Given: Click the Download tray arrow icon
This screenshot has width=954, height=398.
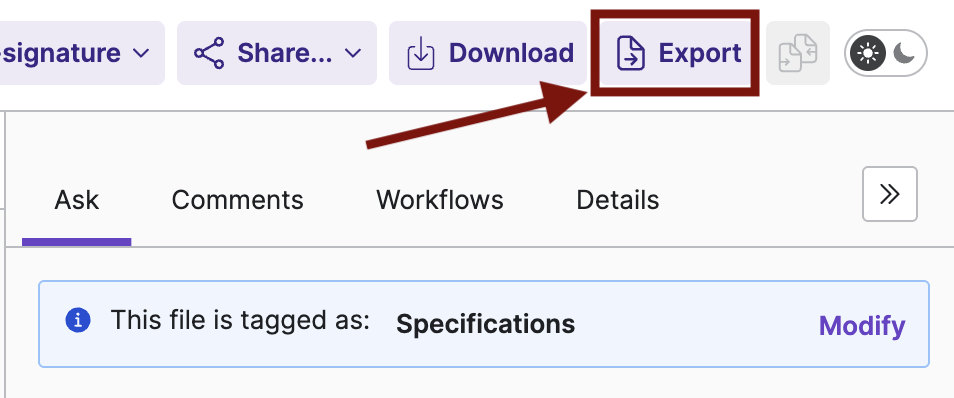Looking at the screenshot, I should pos(421,54).
